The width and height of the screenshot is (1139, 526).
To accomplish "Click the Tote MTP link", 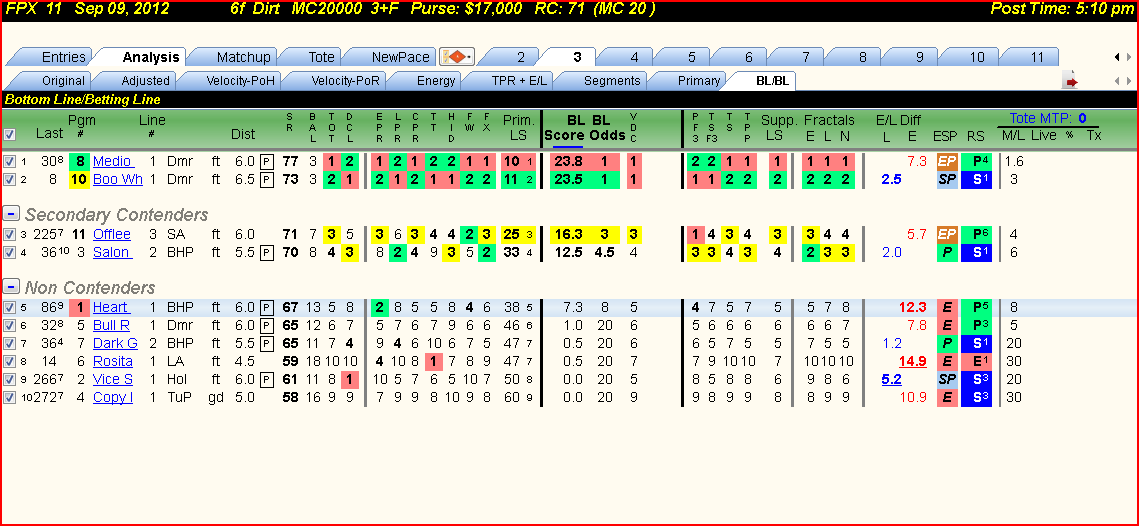I will (1047, 118).
